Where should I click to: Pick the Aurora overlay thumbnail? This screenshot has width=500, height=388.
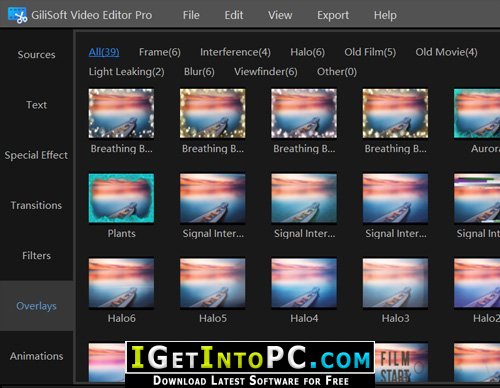[x=477, y=113]
